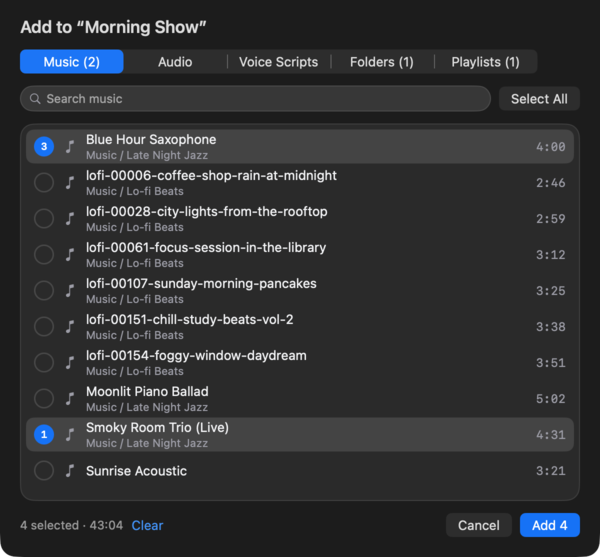Select lofi-00061-focus-session-in-the-library circle
This screenshot has width=600, height=557.
(44, 254)
